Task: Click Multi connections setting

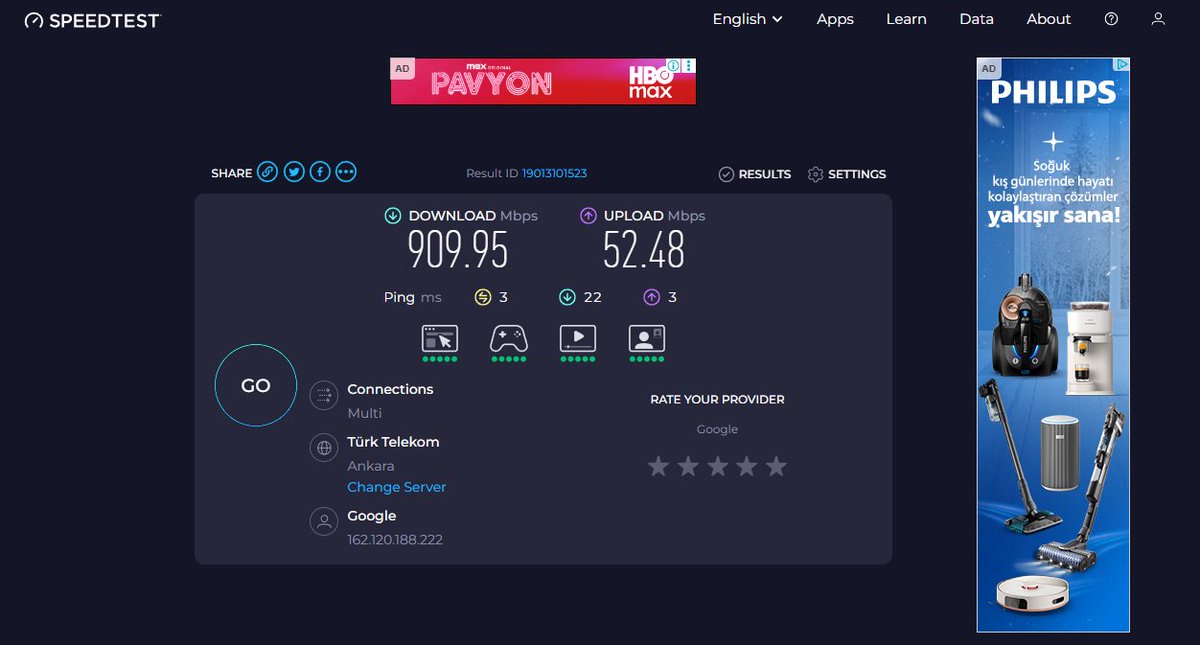Action: (x=365, y=413)
